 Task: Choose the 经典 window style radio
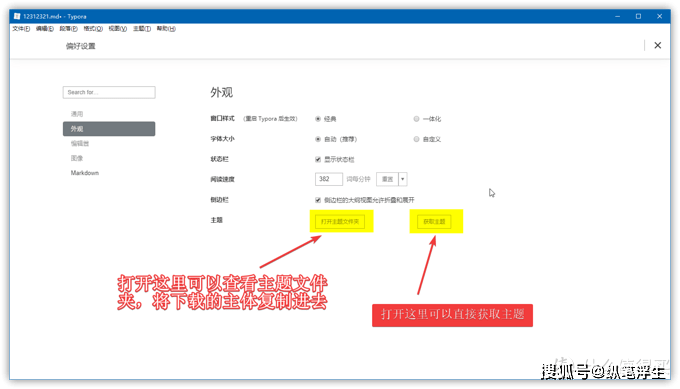[318, 119]
